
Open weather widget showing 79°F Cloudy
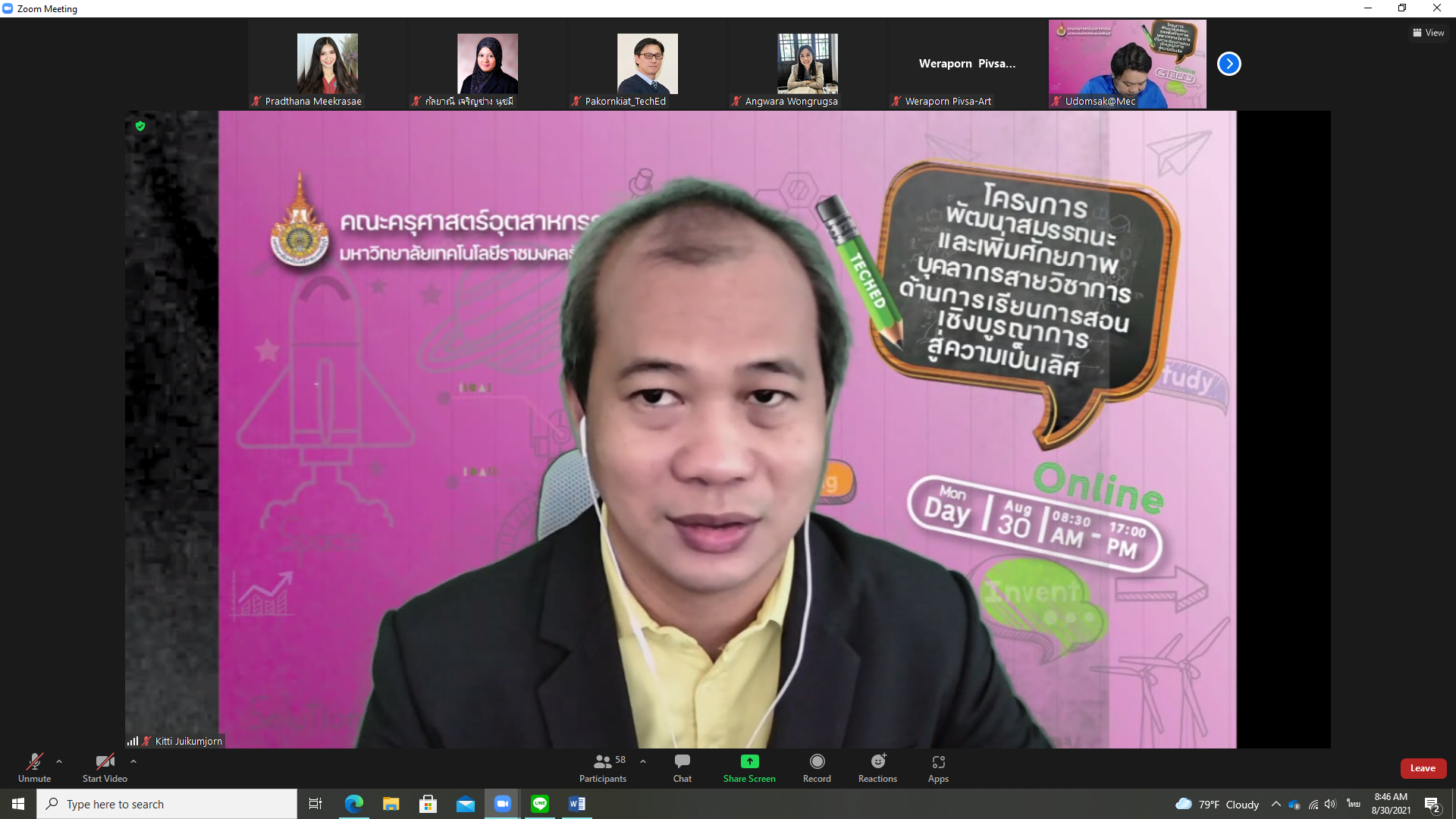tap(1216, 804)
